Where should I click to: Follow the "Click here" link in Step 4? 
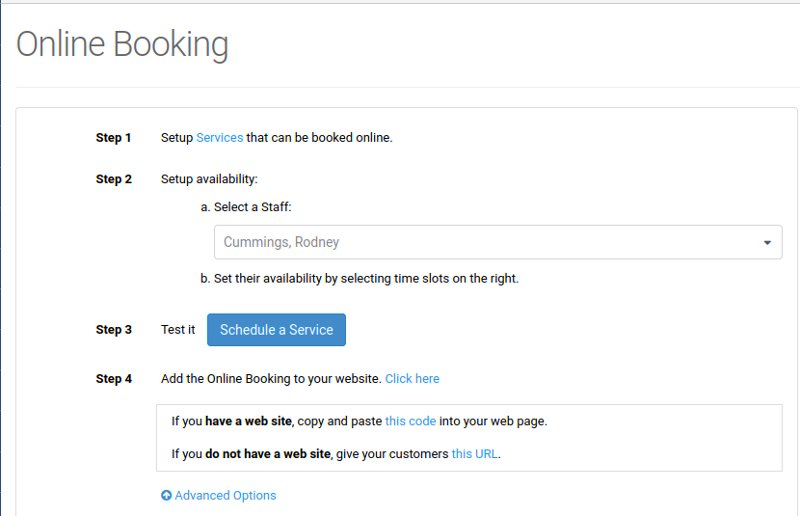(x=412, y=379)
